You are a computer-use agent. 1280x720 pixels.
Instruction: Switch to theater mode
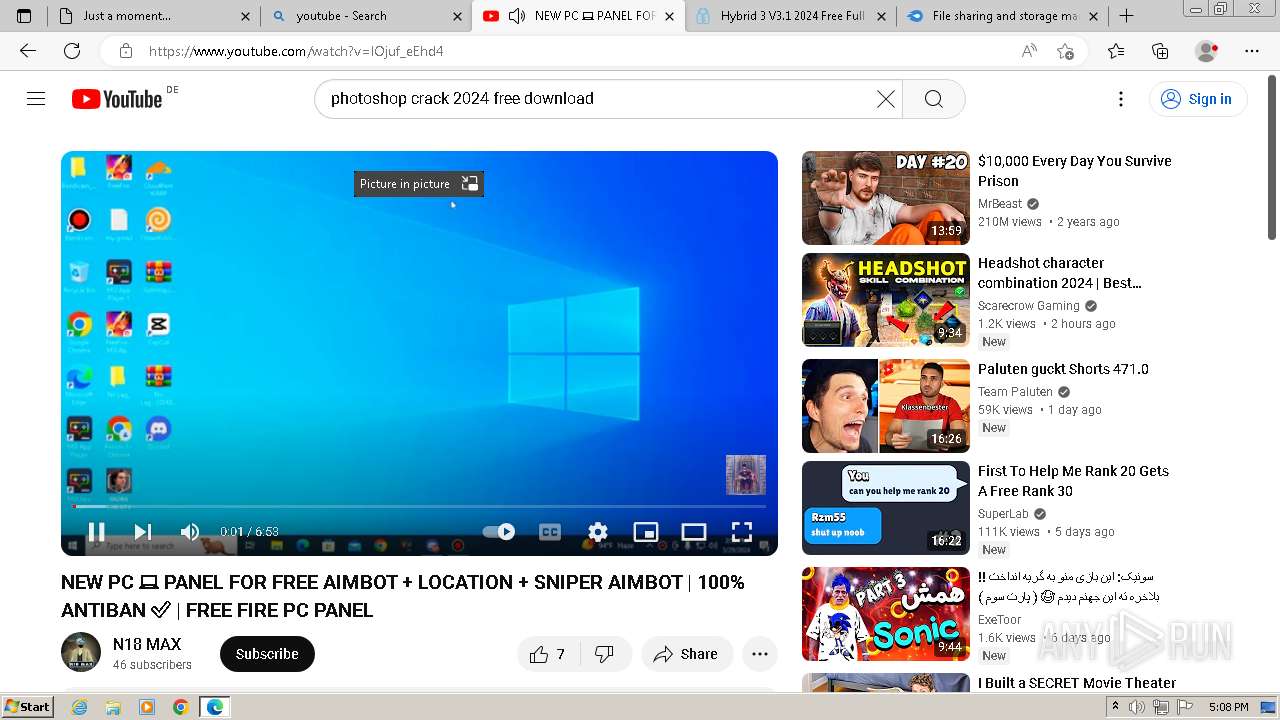coord(694,532)
